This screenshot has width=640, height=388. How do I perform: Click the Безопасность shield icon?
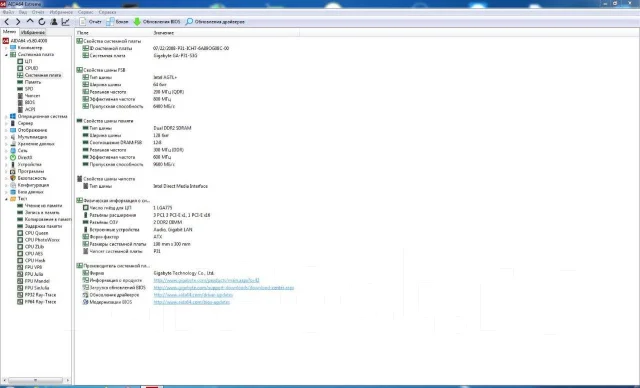point(13,178)
